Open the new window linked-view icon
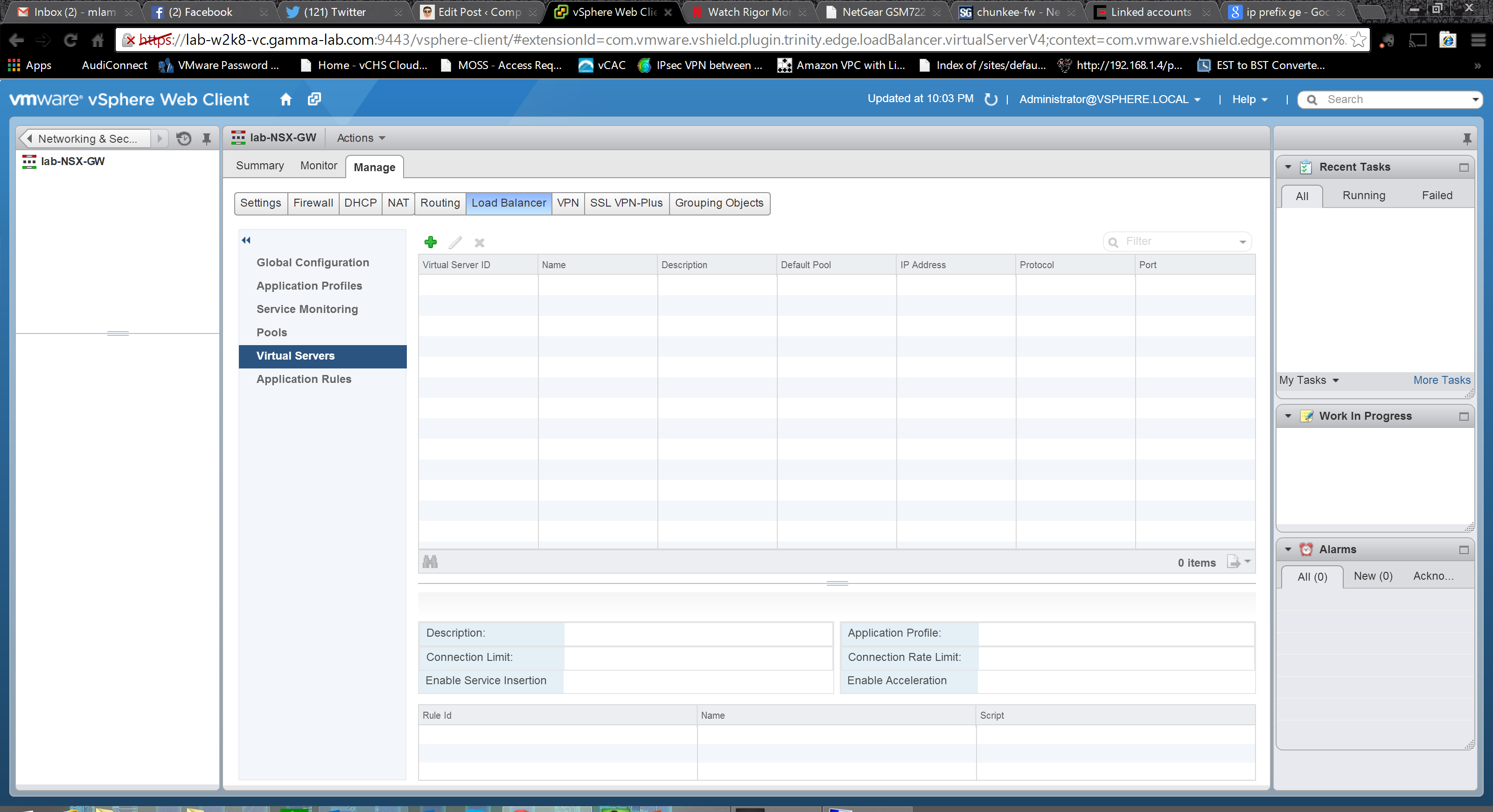The image size is (1493, 812). tap(314, 99)
